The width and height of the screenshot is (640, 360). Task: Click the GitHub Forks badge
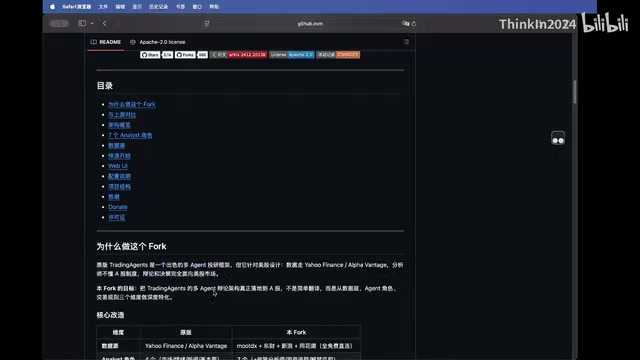coord(191,55)
